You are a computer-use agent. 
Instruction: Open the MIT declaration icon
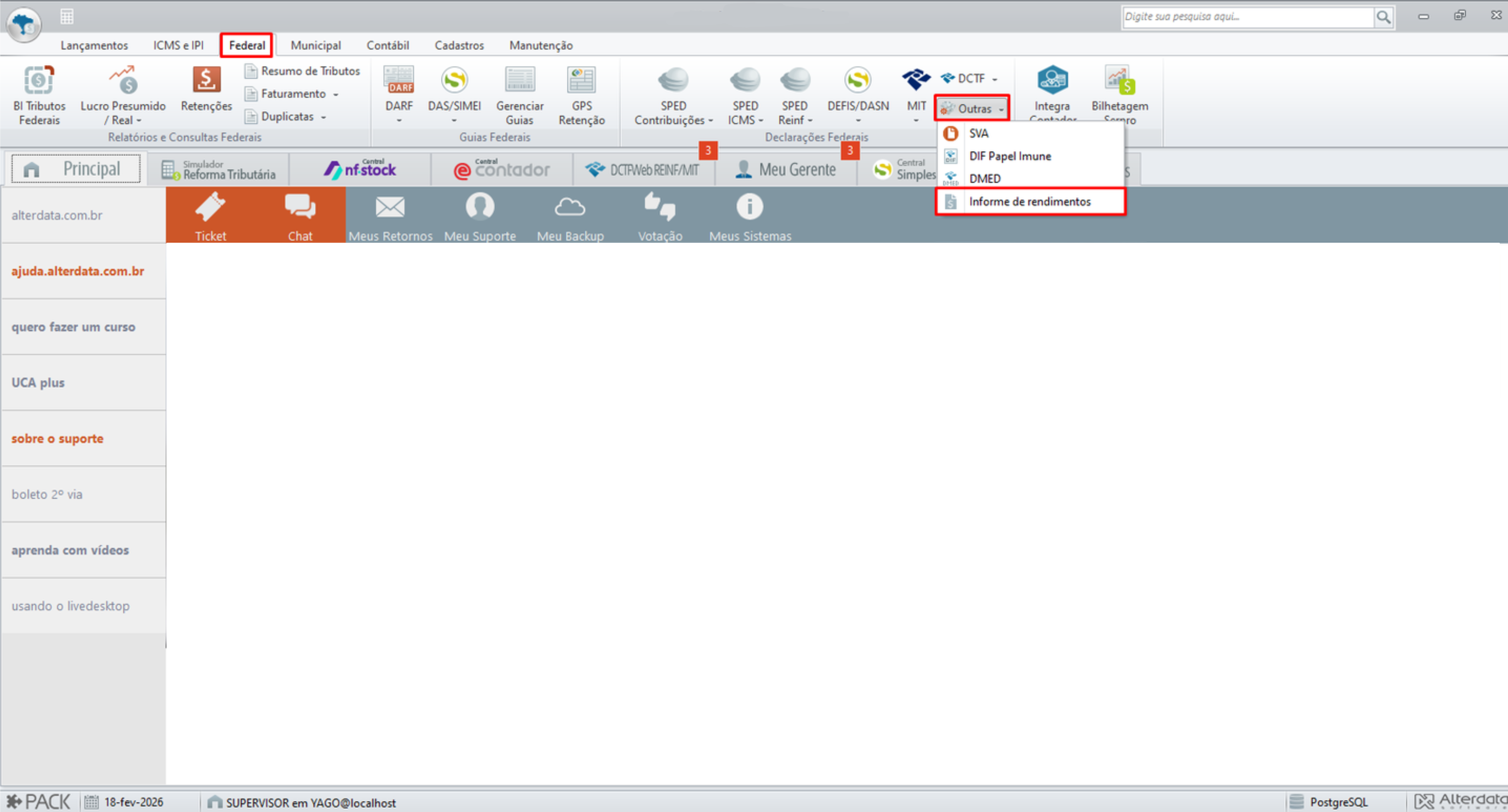coord(916,79)
